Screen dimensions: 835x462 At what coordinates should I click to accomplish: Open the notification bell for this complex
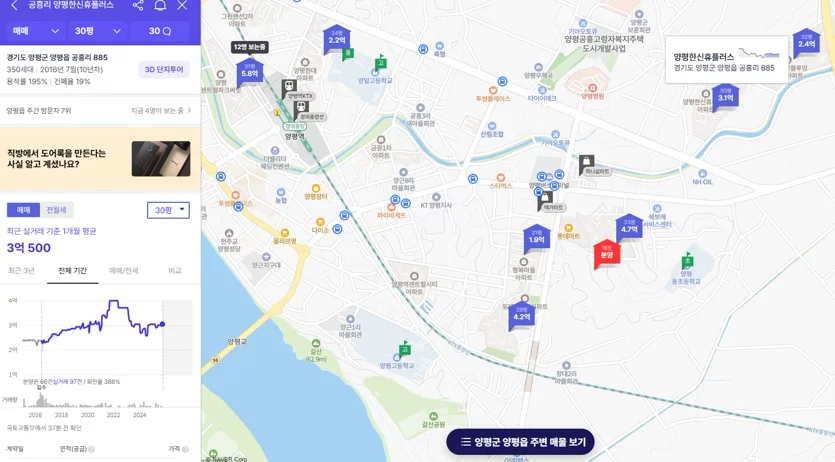pos(160,5)
